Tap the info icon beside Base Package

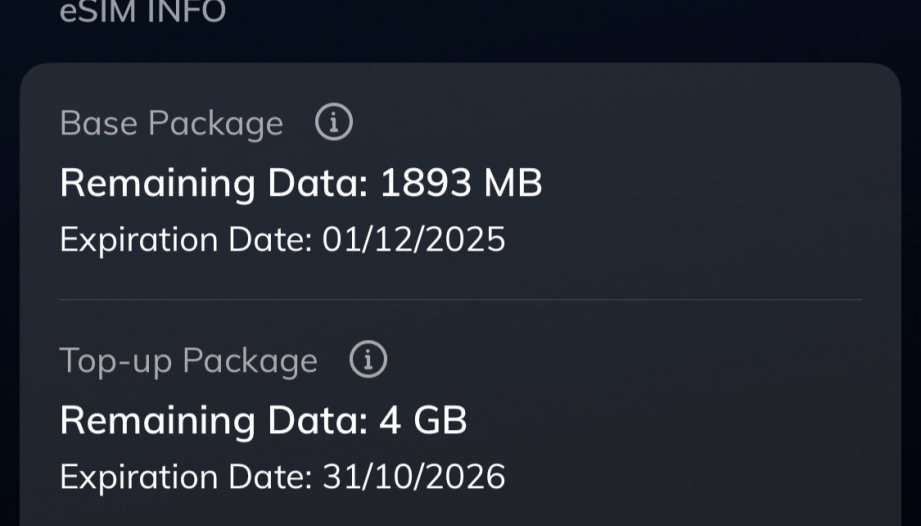point(334,123)
